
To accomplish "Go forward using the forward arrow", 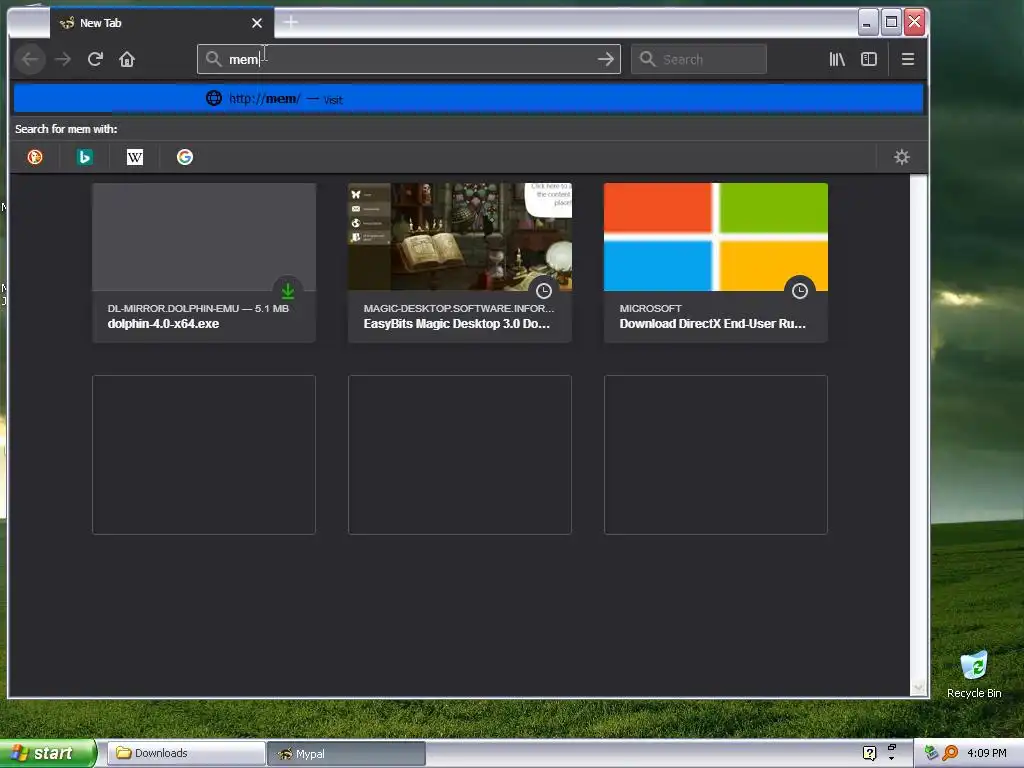I will (x=63, y=59).
